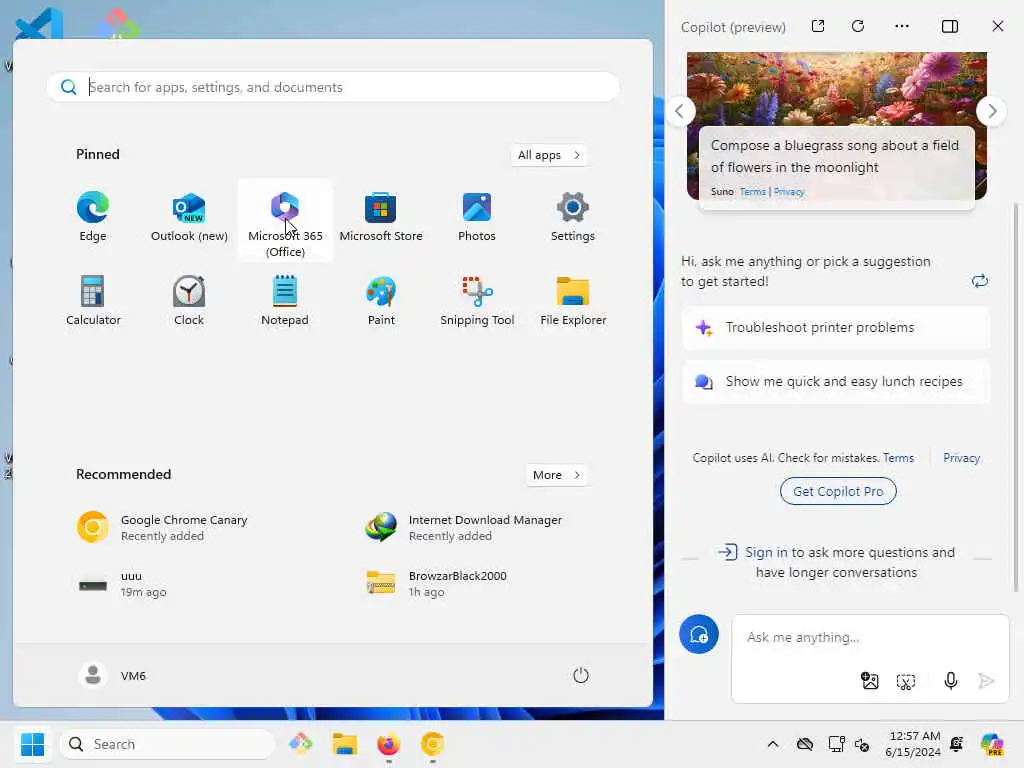1024x768 pixels.
Task: Open Suno Terms link
Action: pyautogui.click(x=752, y=192)
